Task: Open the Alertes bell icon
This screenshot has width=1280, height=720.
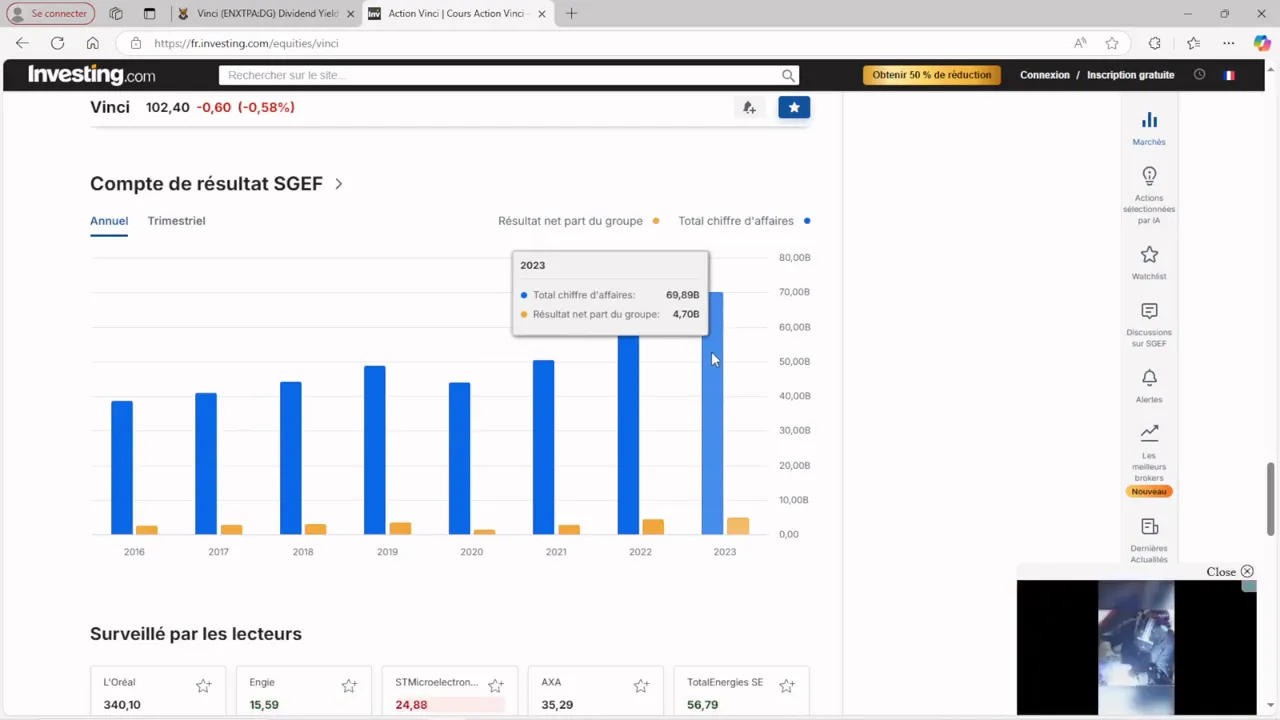Action: click(x=1149, y=378)
